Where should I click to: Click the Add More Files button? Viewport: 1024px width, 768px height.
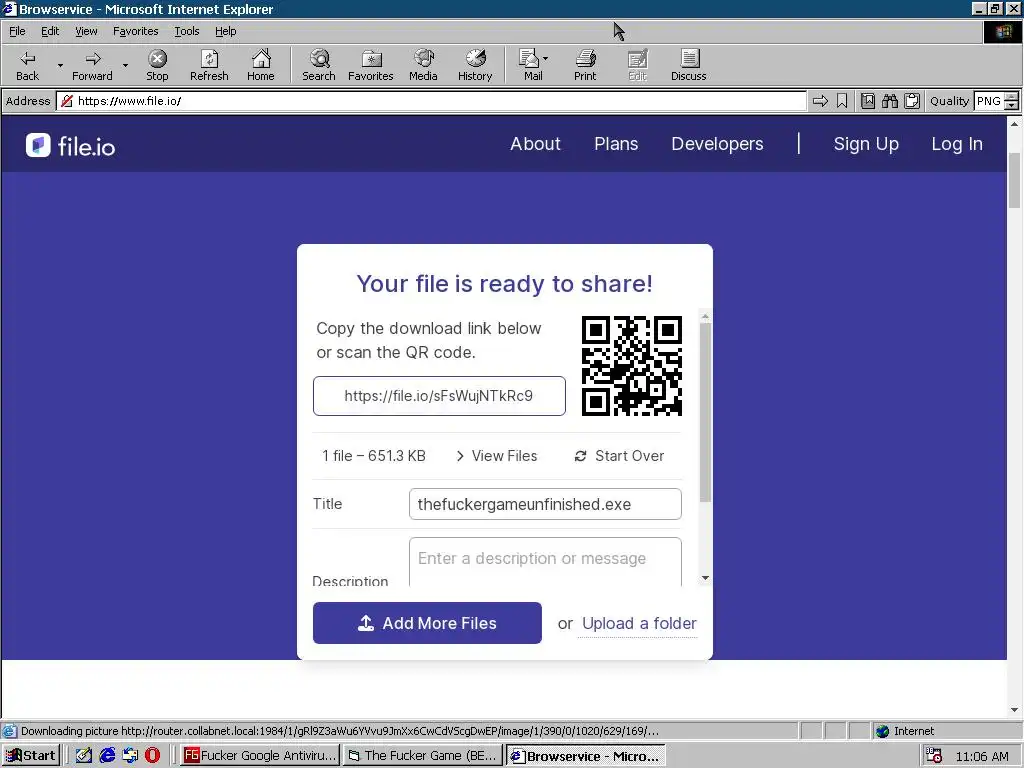pos(427,623)
